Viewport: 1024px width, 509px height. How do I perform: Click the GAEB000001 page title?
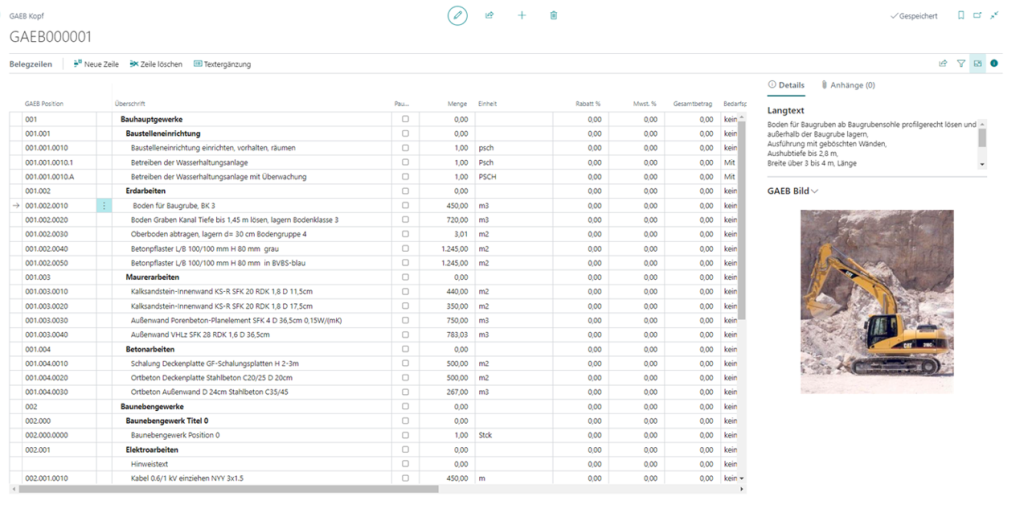(50, 37)
